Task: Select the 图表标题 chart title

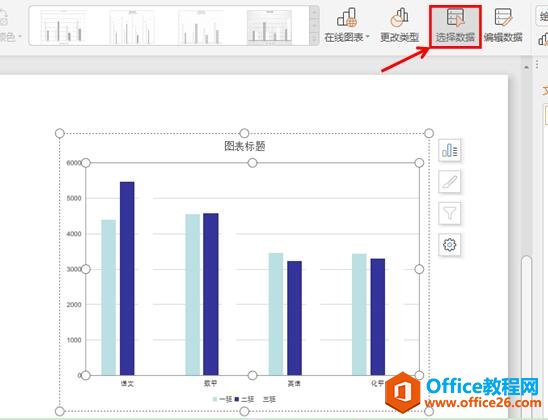Action: (244, 146)
